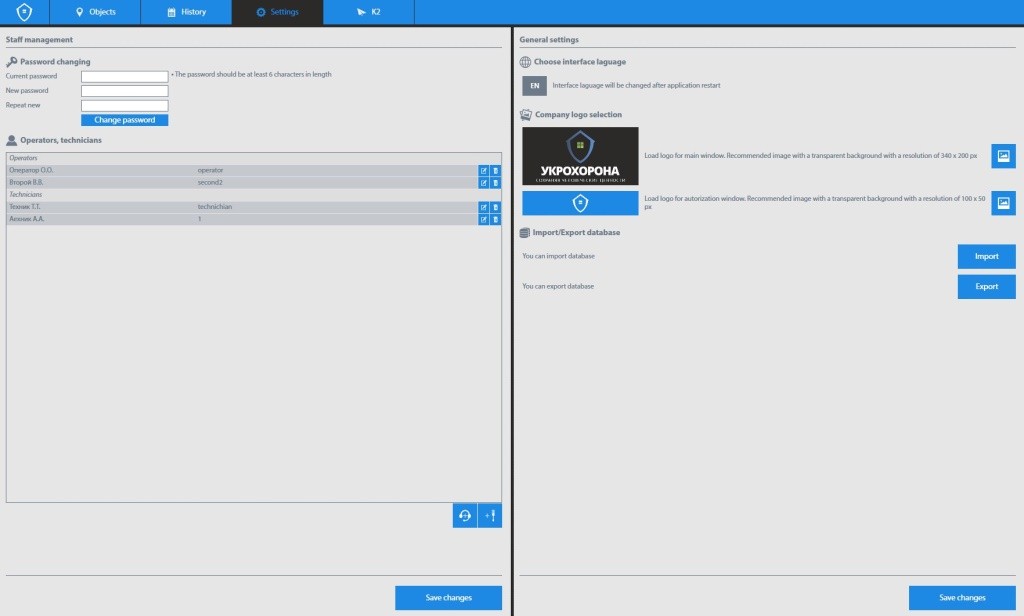This screenshot has width=1024, height=616.
Task: Click the database icon beside Import/Export database
Action: pyautogui.click(x=524, y=233)
